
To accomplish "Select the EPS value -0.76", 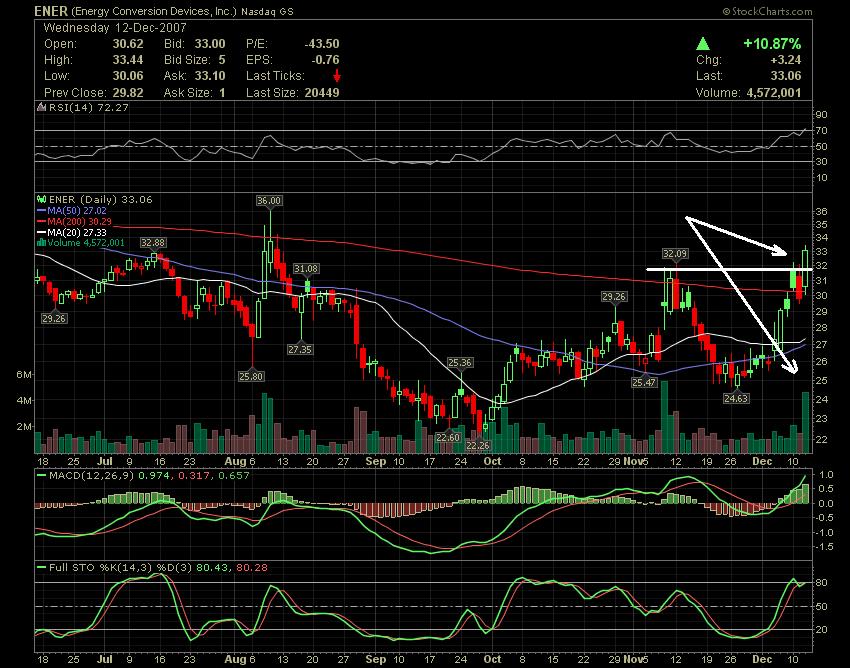I will (325, 60).
